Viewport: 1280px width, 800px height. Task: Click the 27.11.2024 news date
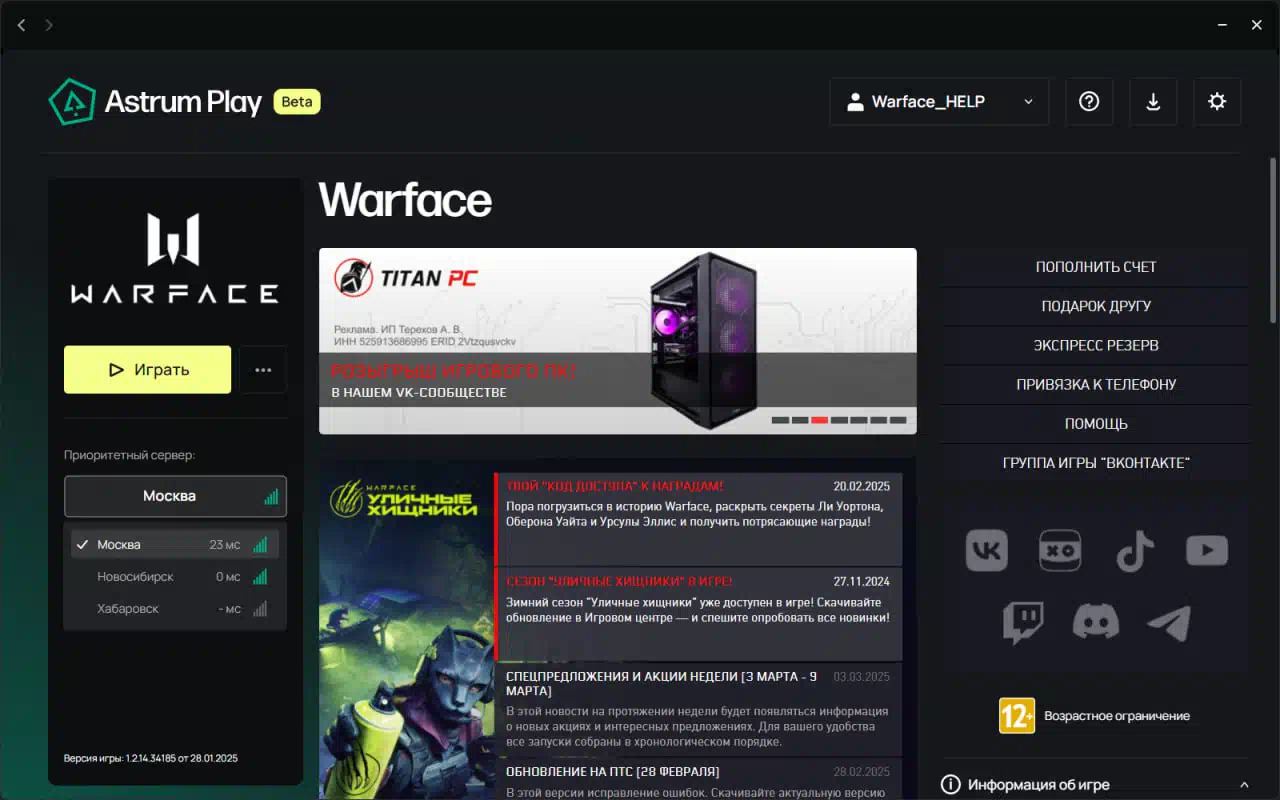pyautogui.click(x=861, y=581)
